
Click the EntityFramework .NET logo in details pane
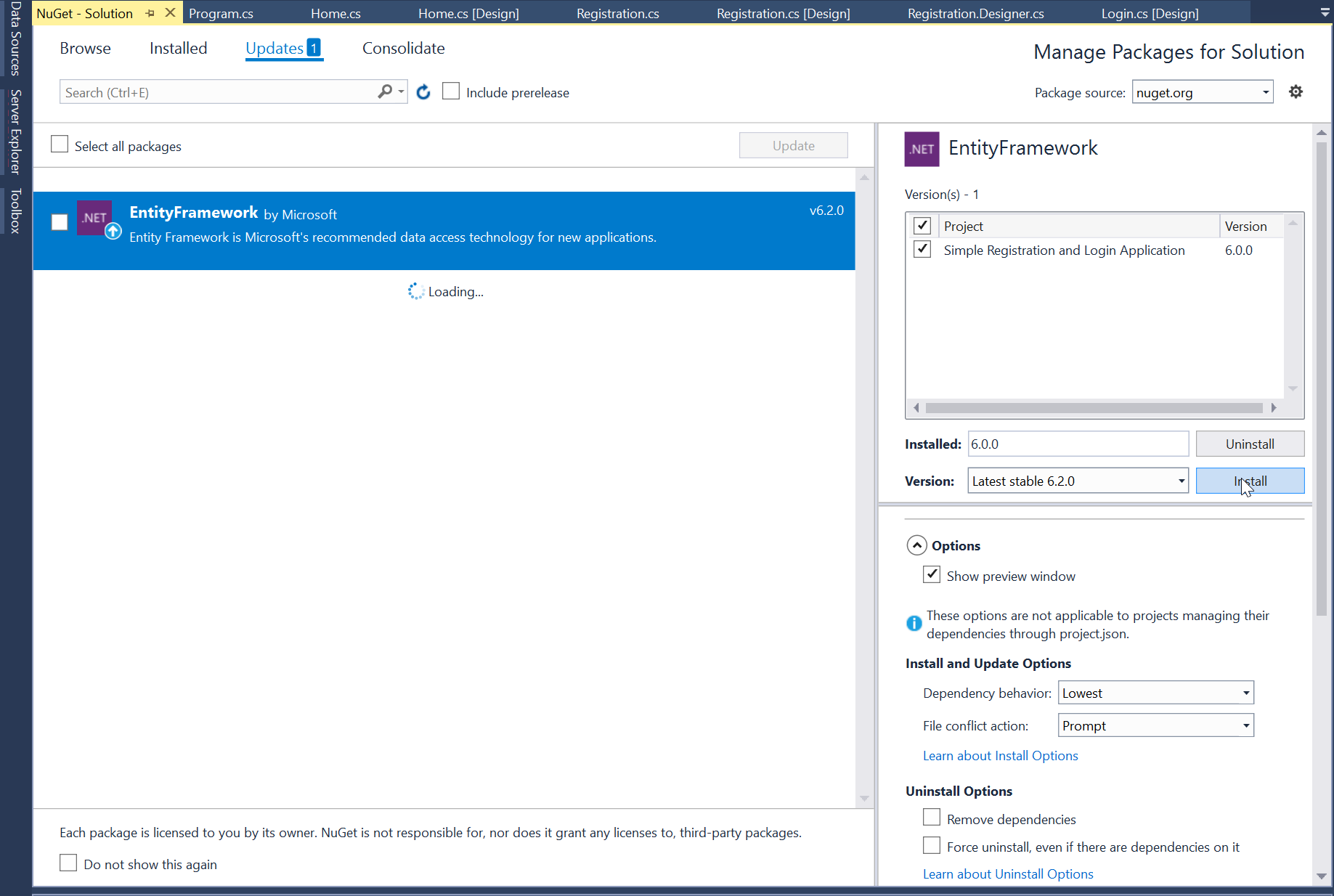[x=922, y=150]
